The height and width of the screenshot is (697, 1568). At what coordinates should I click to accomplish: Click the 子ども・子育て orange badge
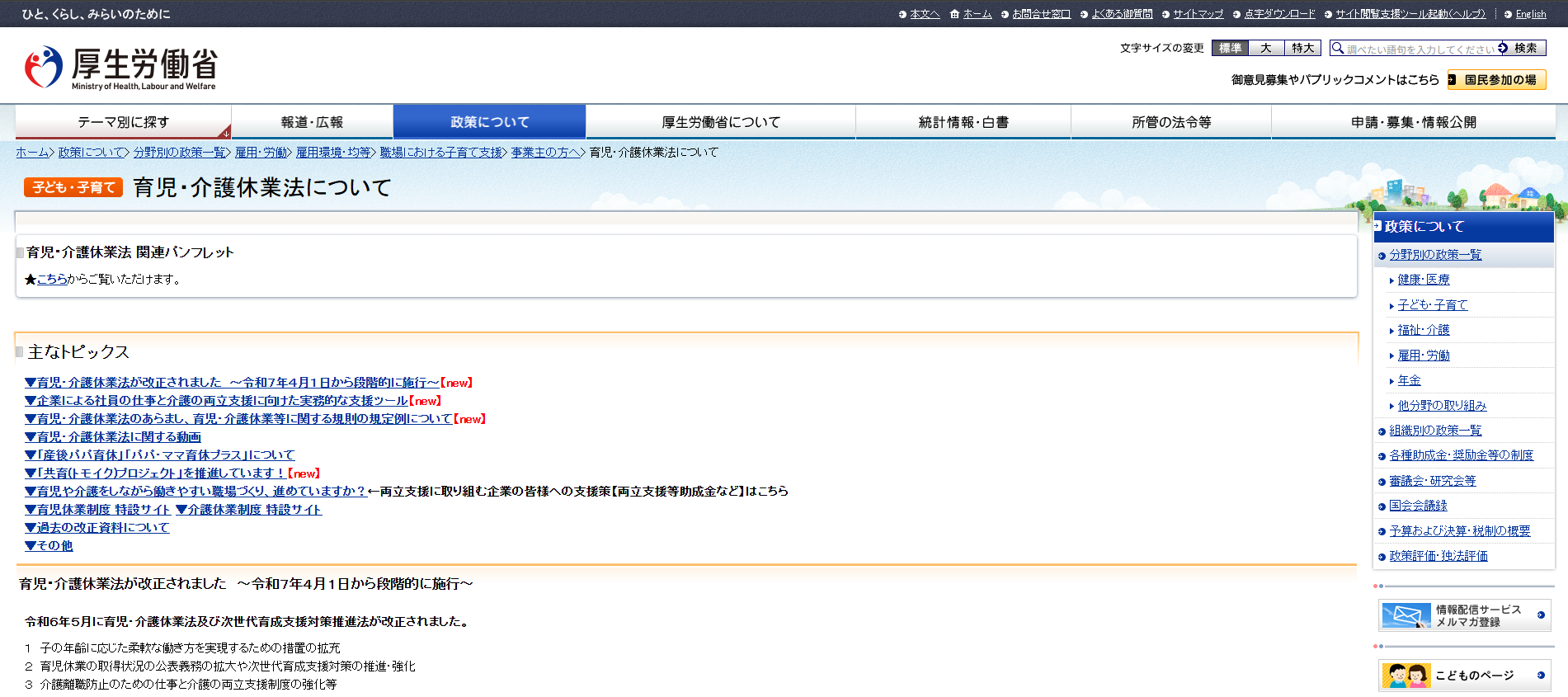click(73, 187)
